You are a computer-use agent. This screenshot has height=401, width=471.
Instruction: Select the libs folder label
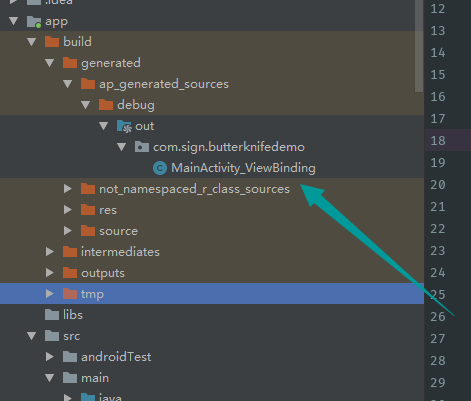click(x=73, y=315)
